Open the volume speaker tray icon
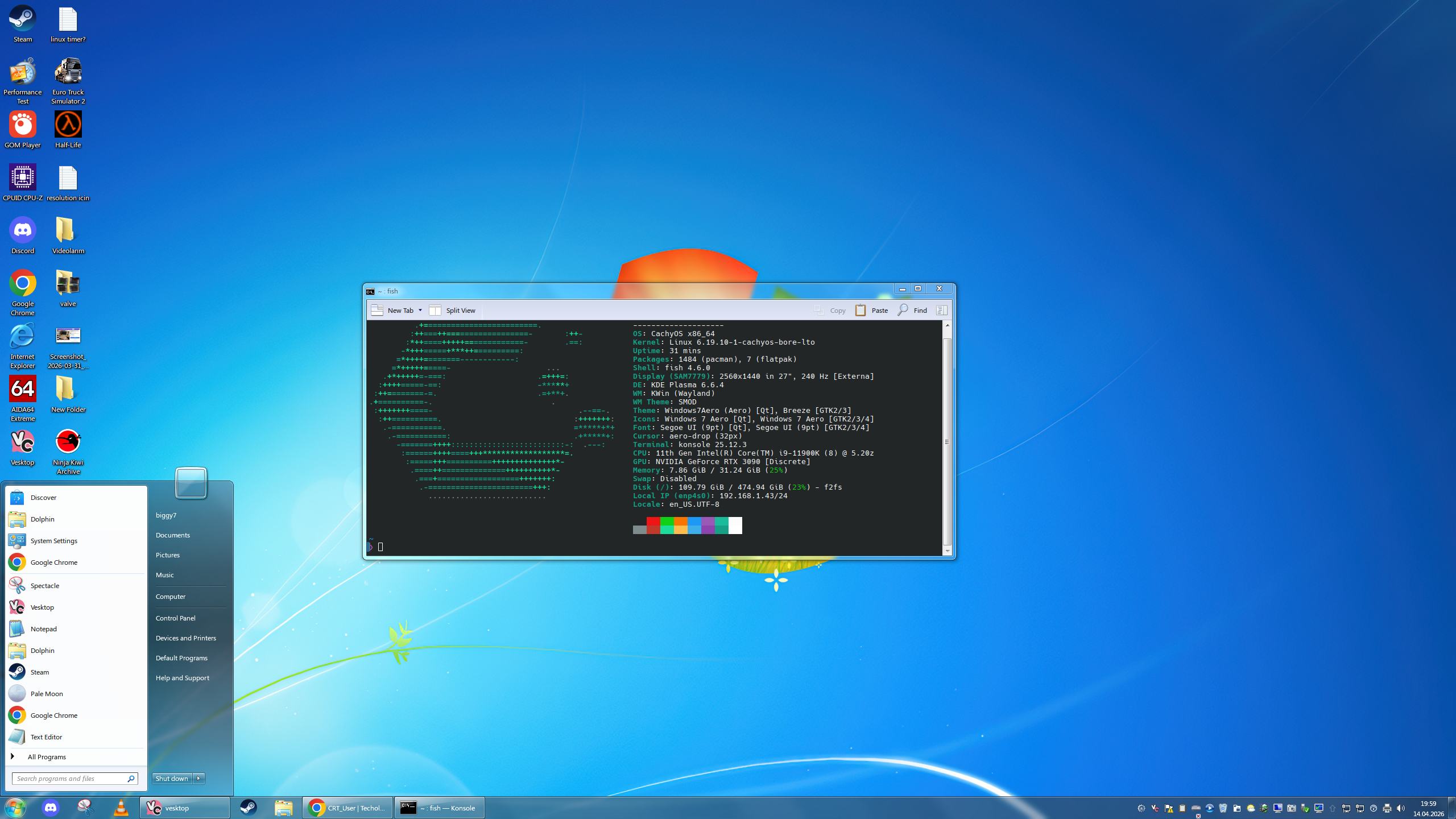 point(1401,808)
